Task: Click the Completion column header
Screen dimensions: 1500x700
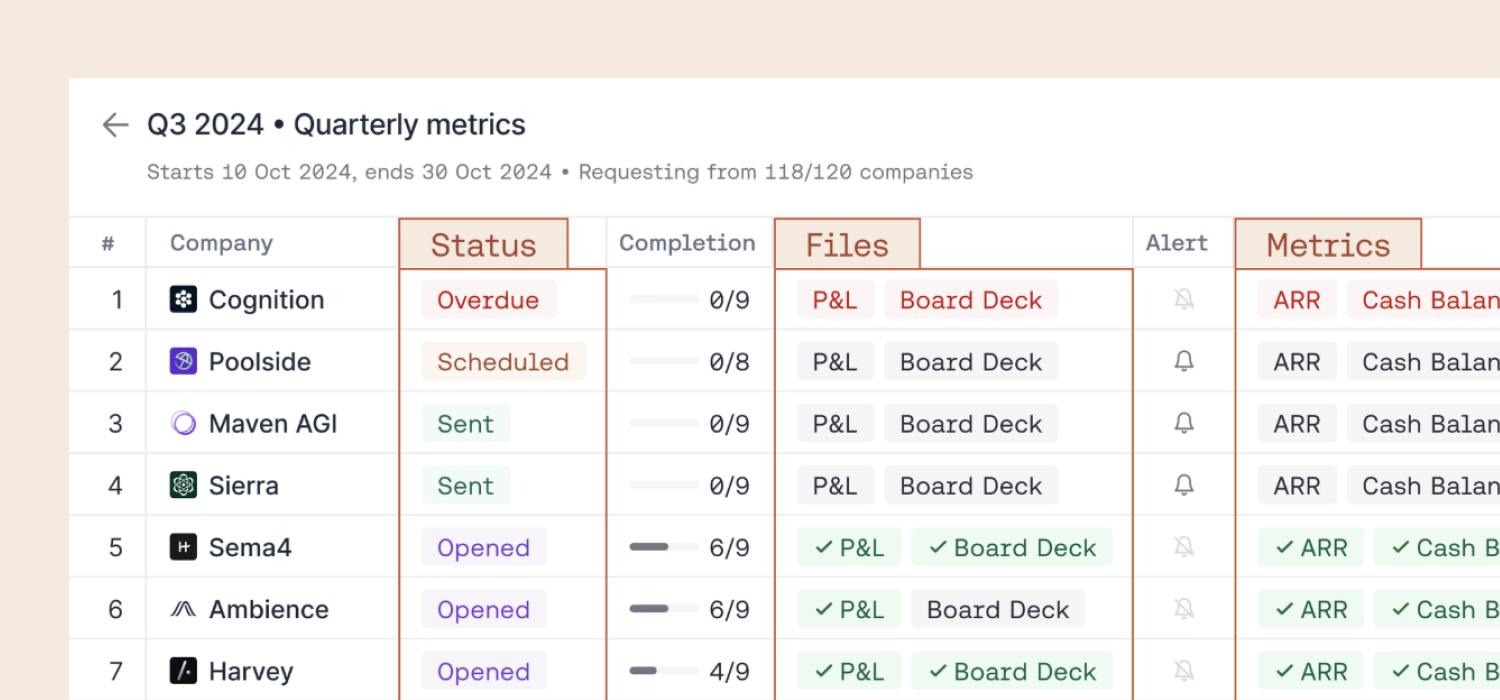Action: 687,243
